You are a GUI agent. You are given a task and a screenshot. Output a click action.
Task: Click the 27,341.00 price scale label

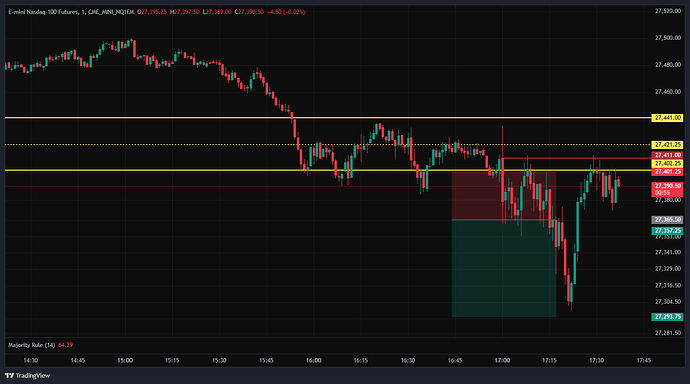(668, 252)
